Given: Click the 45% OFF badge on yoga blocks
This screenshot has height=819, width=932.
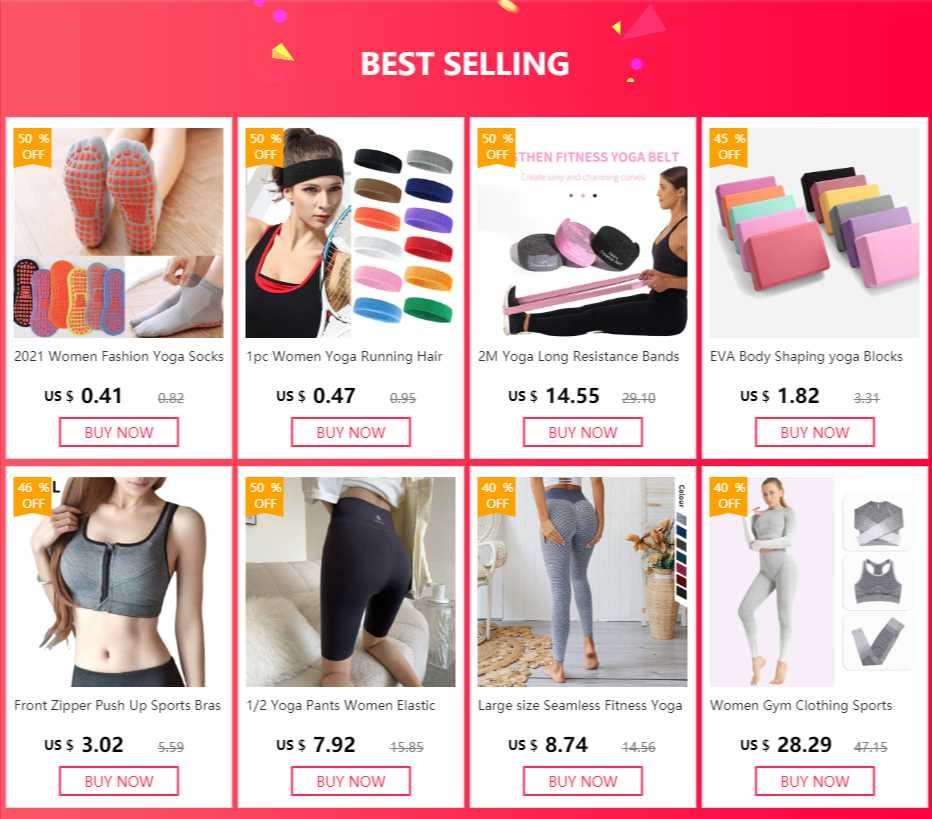Looking at the screenshot, I should point(729,147).
